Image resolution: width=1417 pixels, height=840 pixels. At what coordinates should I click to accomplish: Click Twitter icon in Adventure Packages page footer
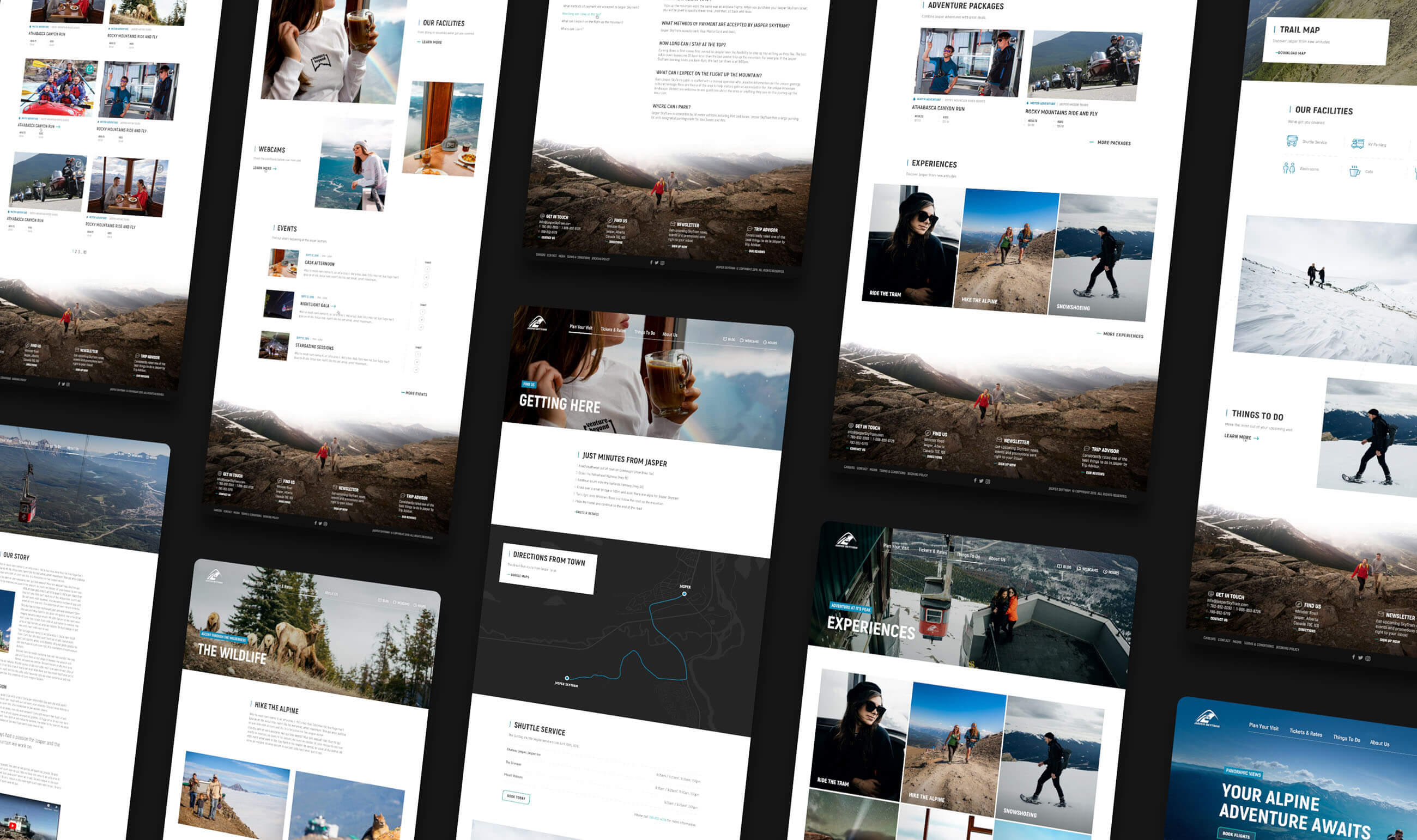(x=981, y=480)
